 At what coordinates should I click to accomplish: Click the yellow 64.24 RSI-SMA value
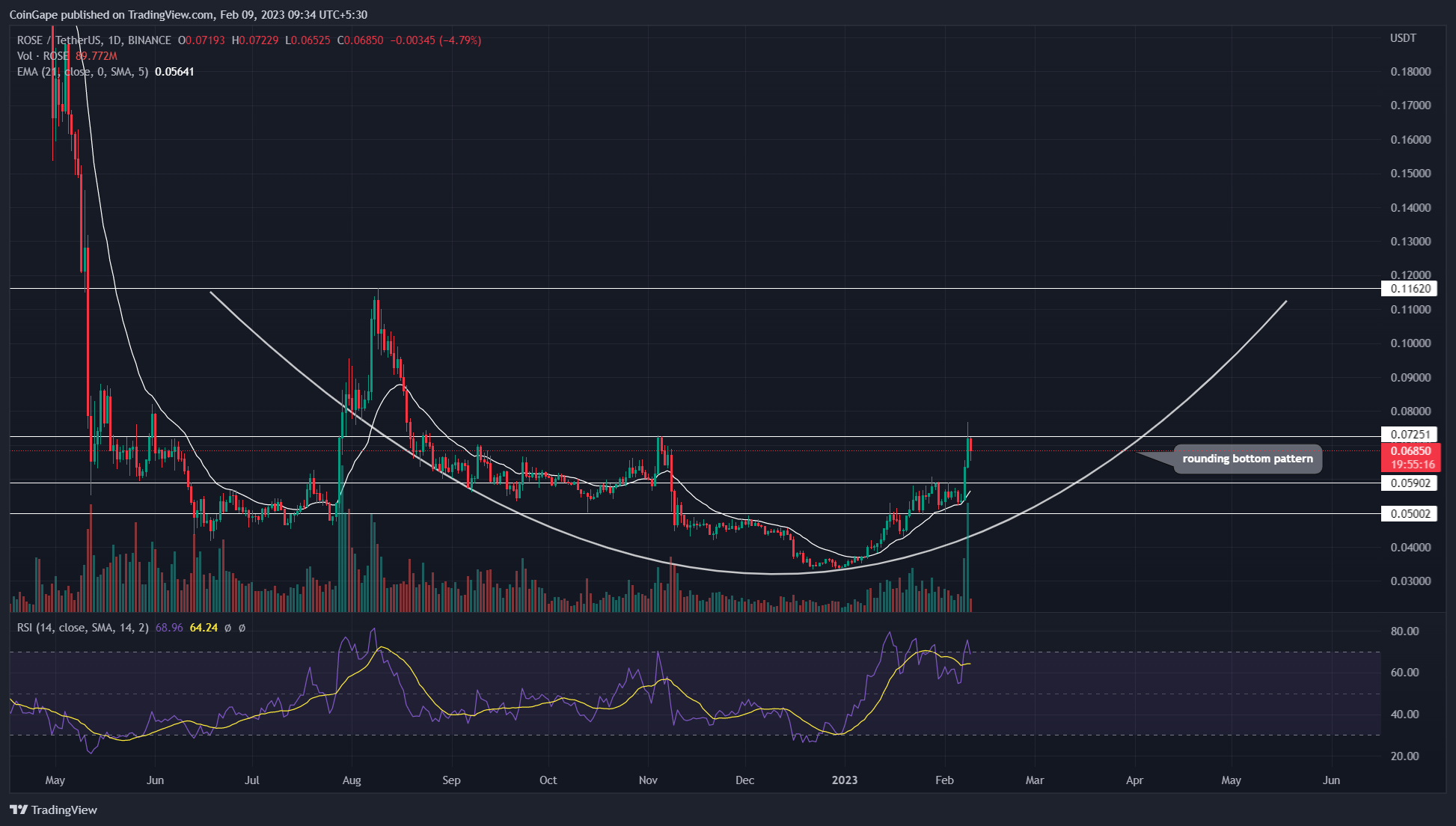coord(204,628)
